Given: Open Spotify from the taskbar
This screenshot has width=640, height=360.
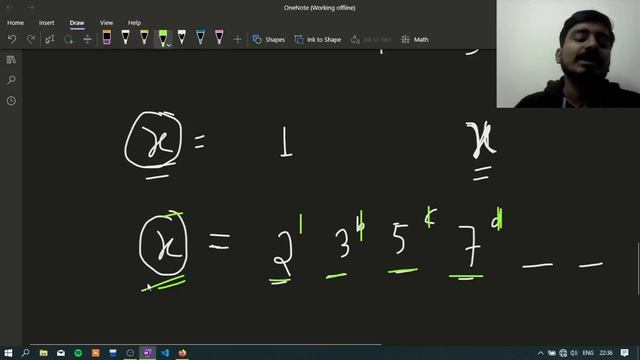Looking at the screenshot, I should pos(78,353).
